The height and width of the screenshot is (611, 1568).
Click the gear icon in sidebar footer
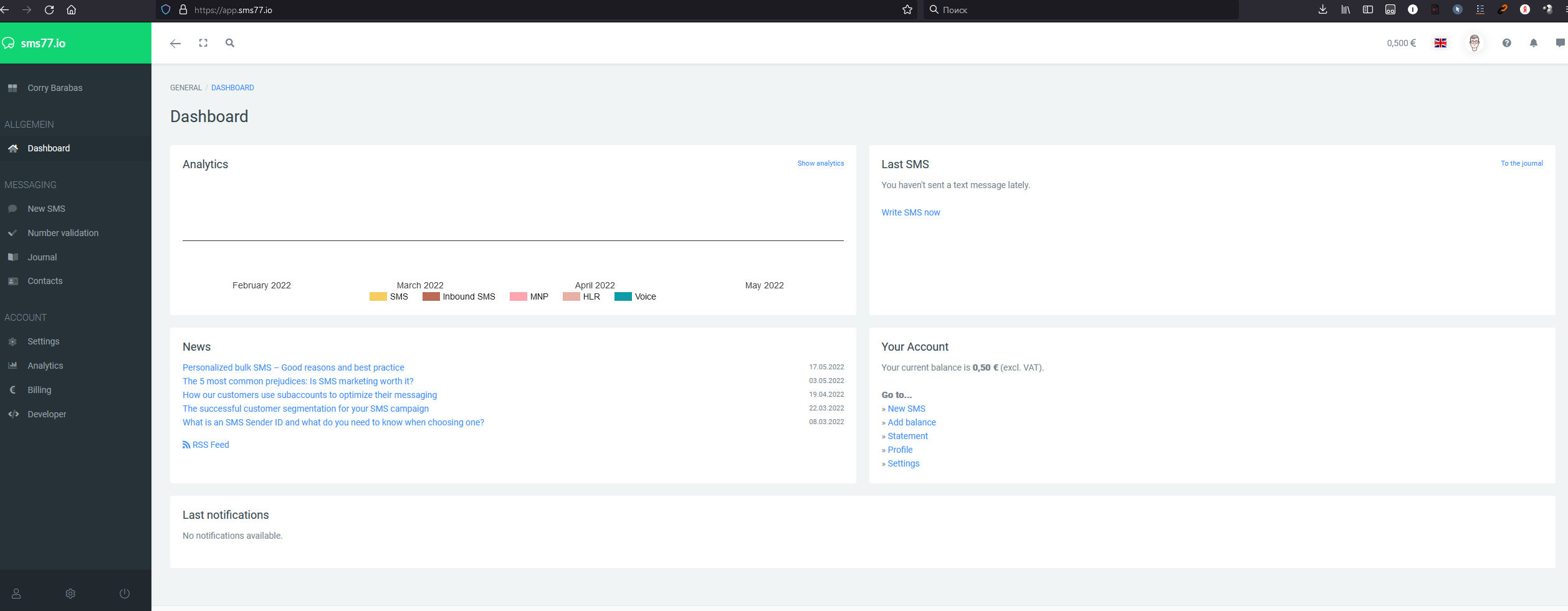(70, 594)
